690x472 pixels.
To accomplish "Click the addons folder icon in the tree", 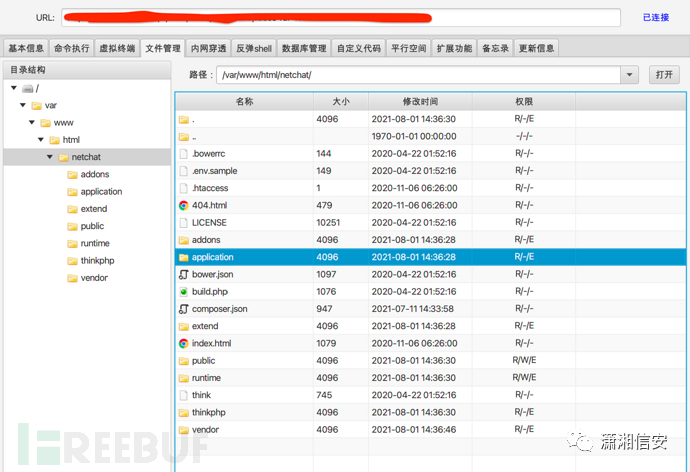I will [x=72, y=175].
